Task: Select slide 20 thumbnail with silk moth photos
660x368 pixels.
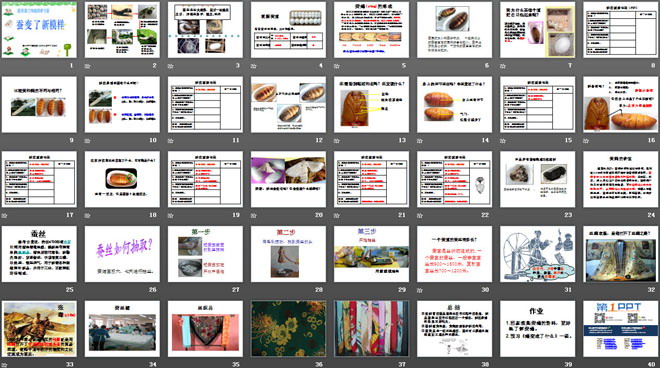Action: click(288, 179)
